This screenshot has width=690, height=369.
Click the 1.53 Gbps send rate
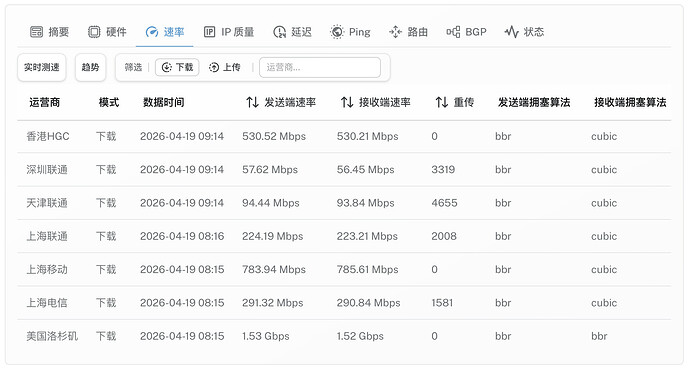coord(266,336)
